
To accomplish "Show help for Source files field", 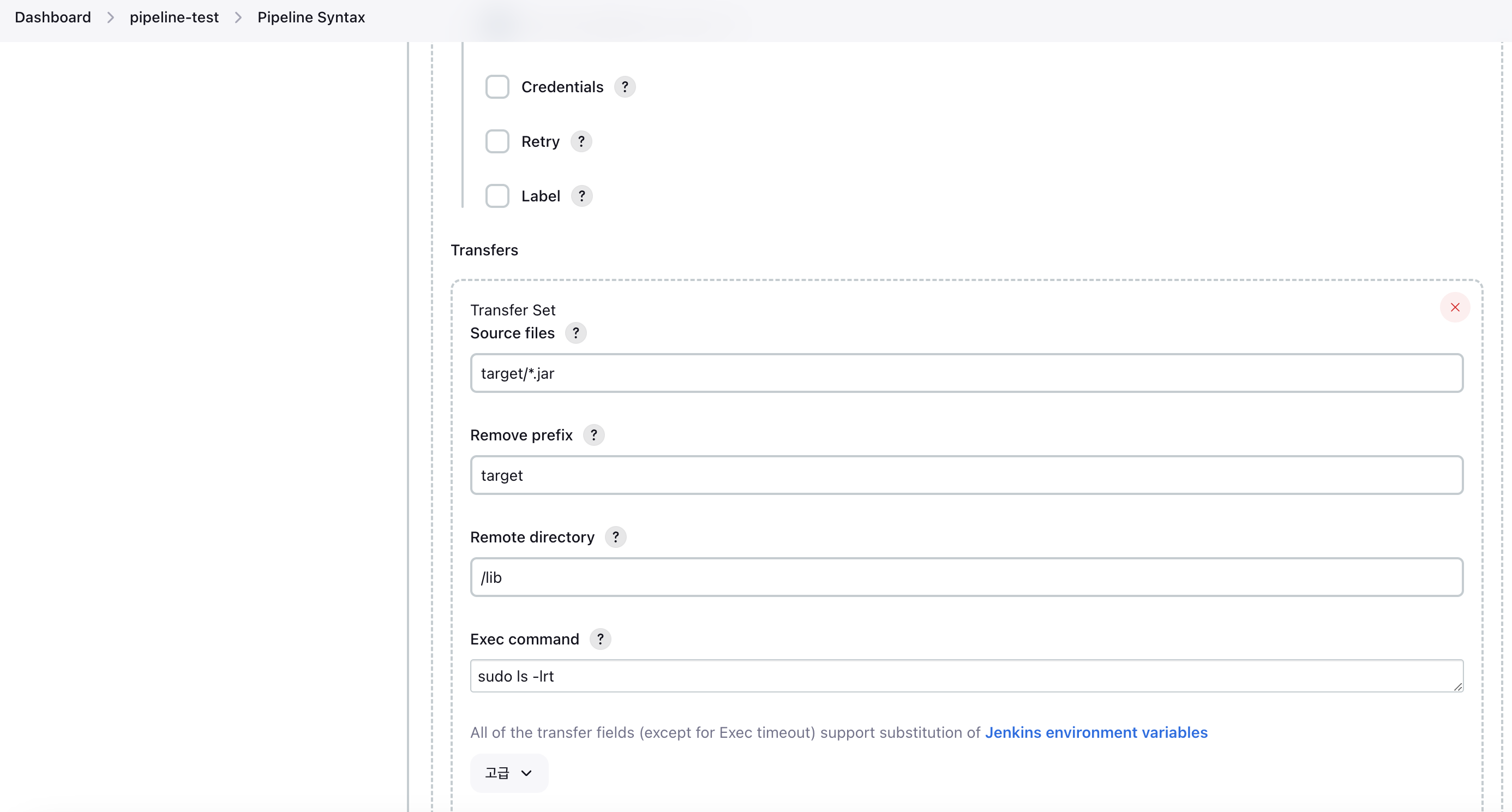I will tap(576, 333).
